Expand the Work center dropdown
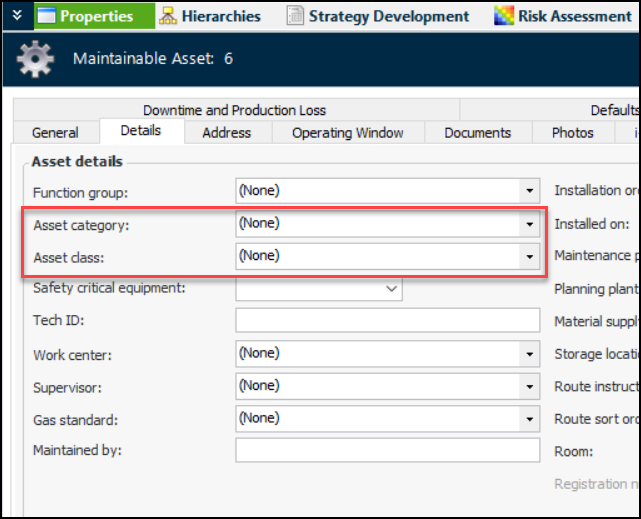The width and height of the screenshot is (641, 519). (529, 354)
